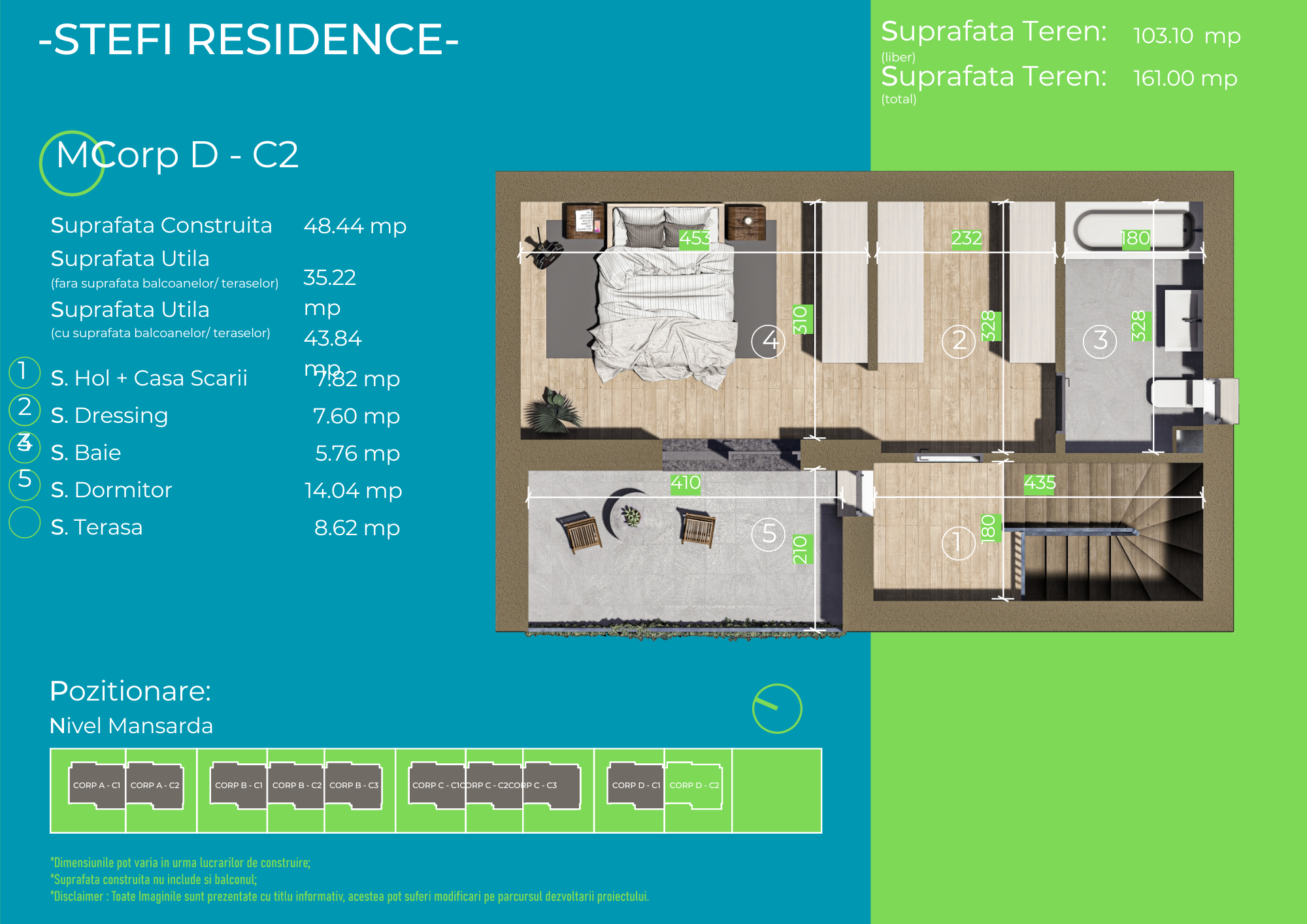The width and height of the screenshot is (1307, 924).
Task: Click the S. Terasa legend entry
Action: 97,527
